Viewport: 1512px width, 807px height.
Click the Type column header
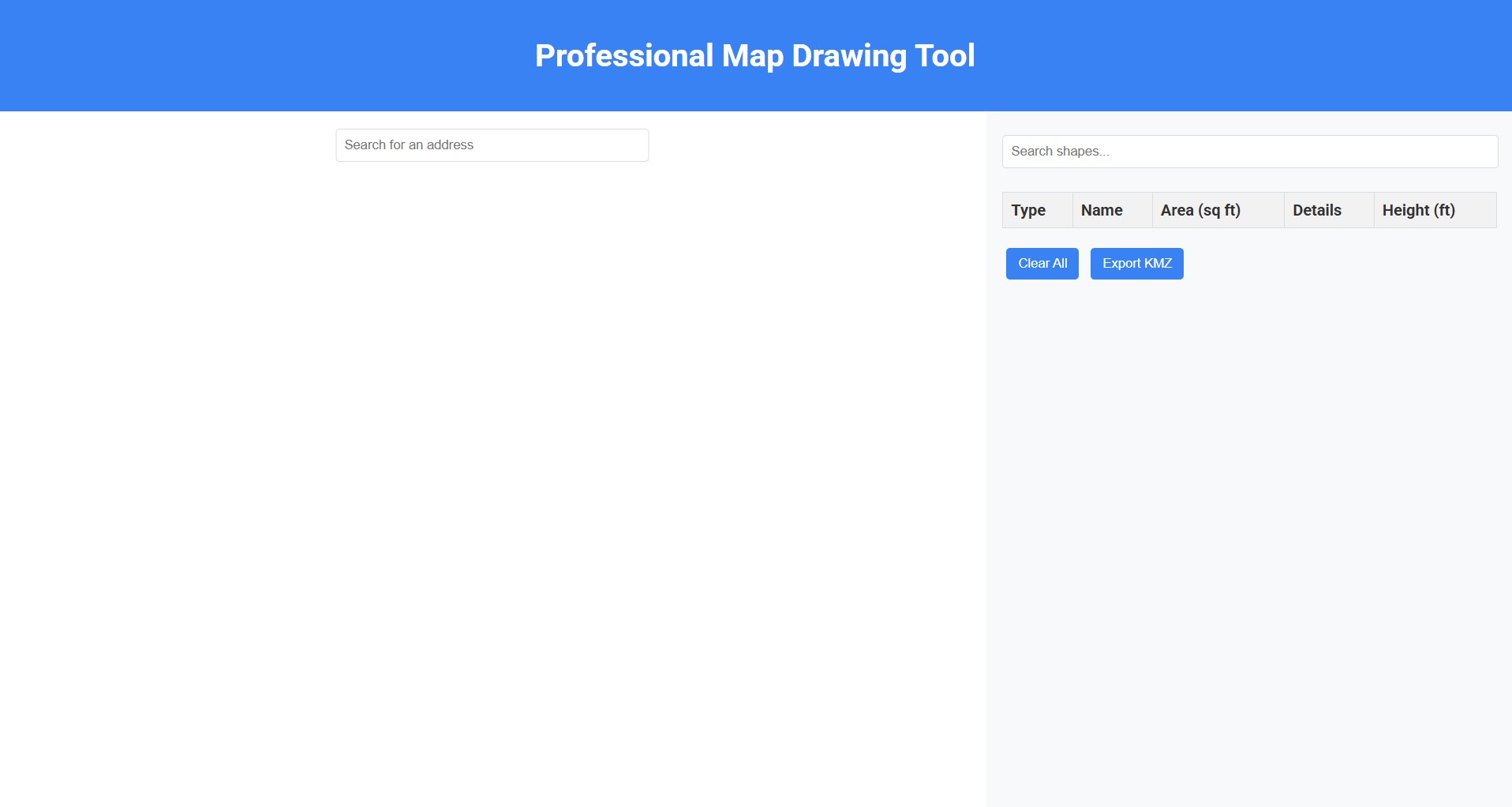[1028, 210]
